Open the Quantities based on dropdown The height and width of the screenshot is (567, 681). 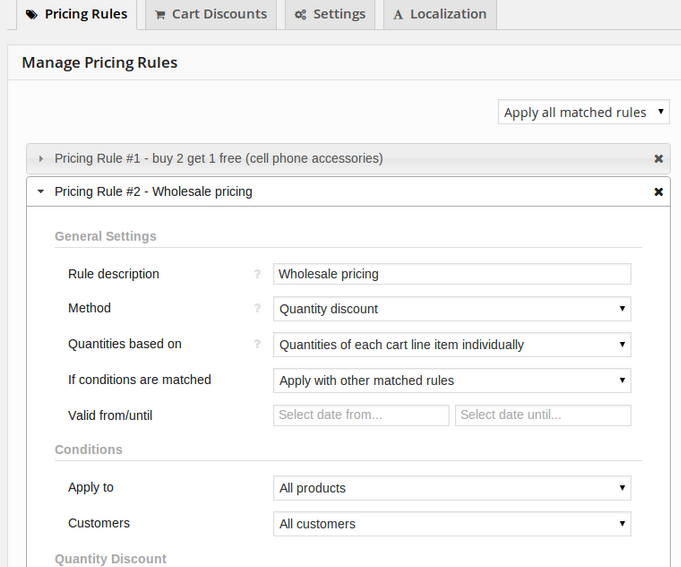pyautogui.click(x=452, y=345)
